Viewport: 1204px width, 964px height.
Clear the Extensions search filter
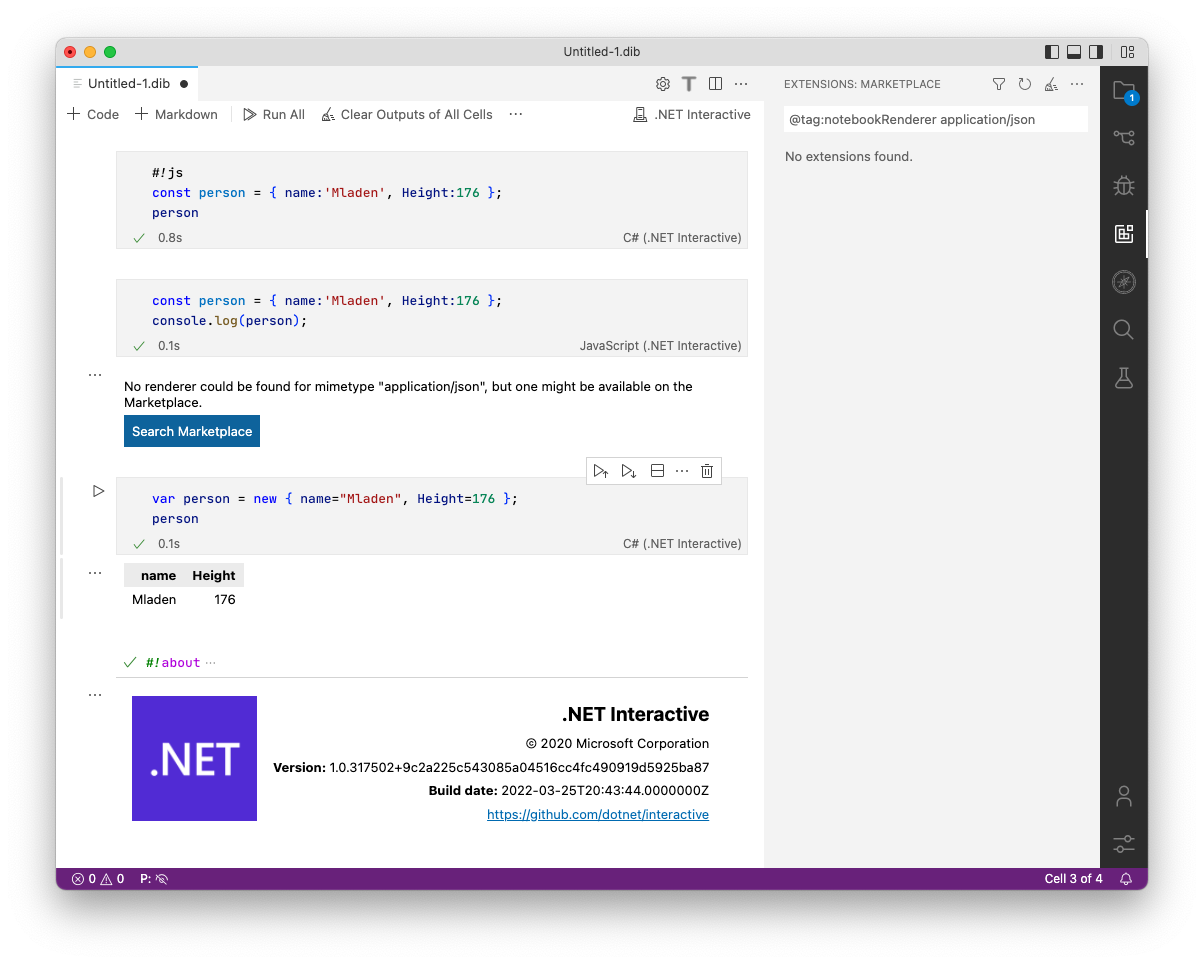pyautogui.click(x=1050, y=84)
